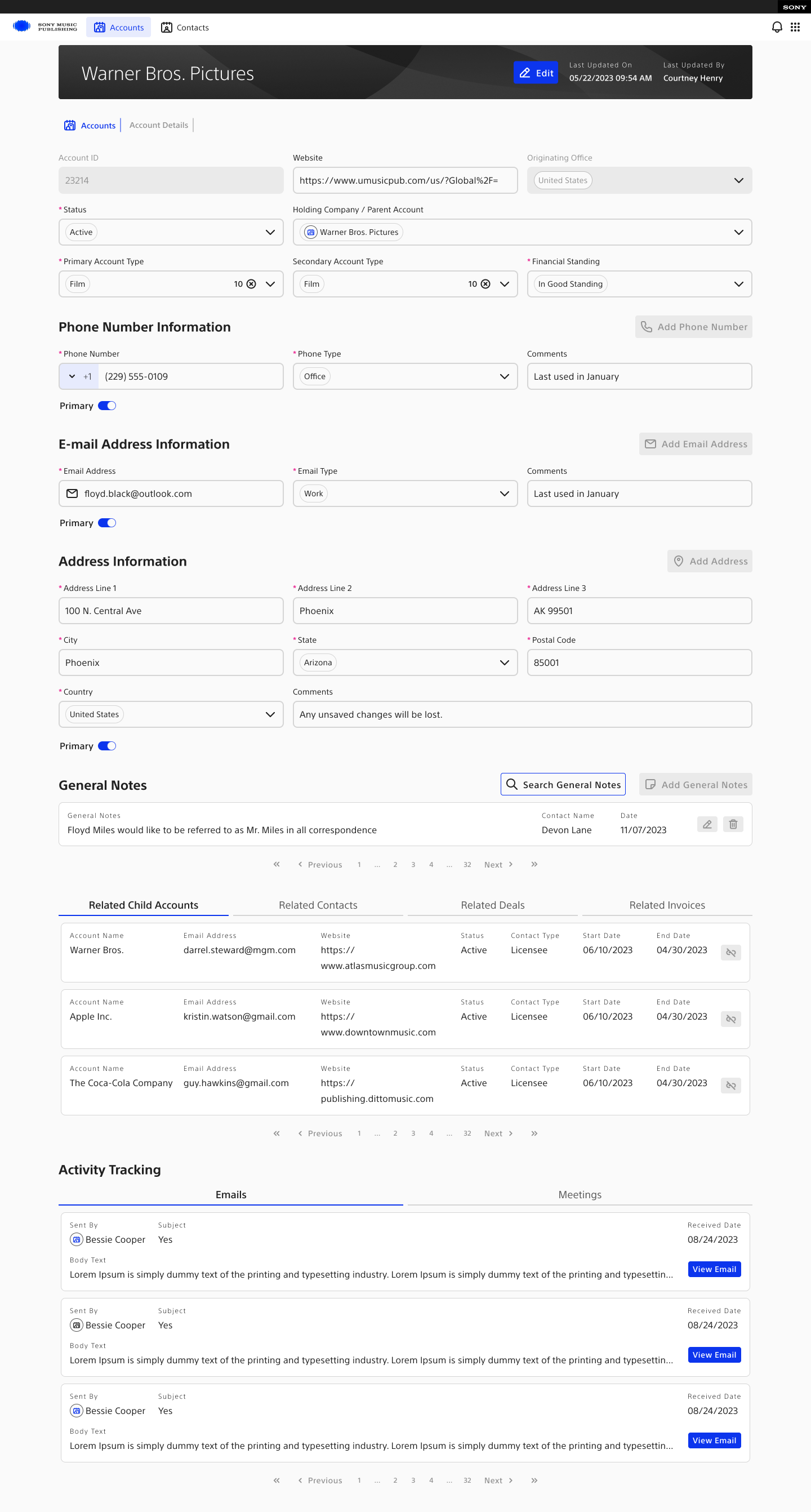Open the phone country code dropdown
Image resolution: width=811 pixels, height=1512 pixels.
tap(79, 376)
